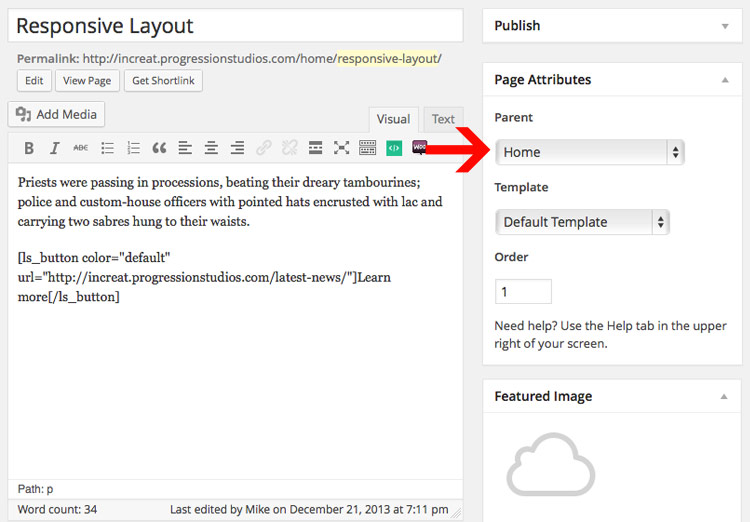
Task: Open the green shortcode generator icon
Action: 394,148
